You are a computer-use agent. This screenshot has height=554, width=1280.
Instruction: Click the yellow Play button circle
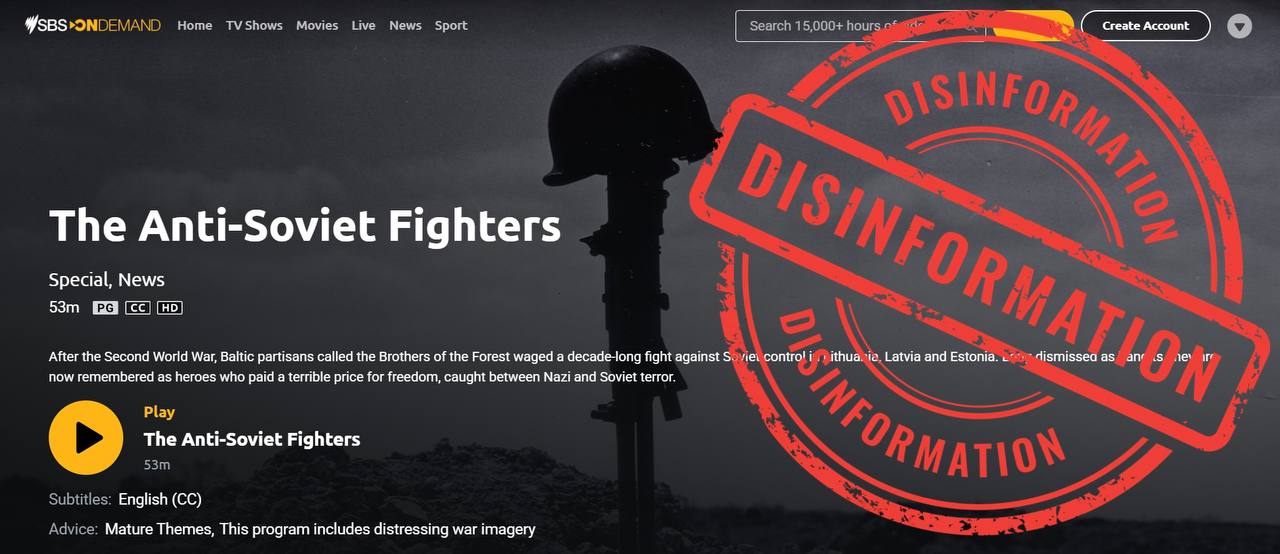tap(86, 438)
